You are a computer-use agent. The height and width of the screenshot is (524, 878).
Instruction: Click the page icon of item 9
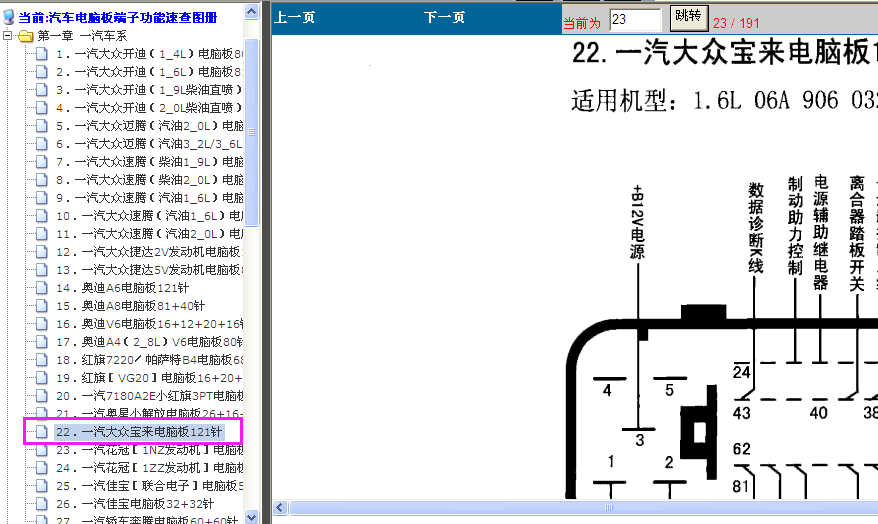(x=41, y=198)
